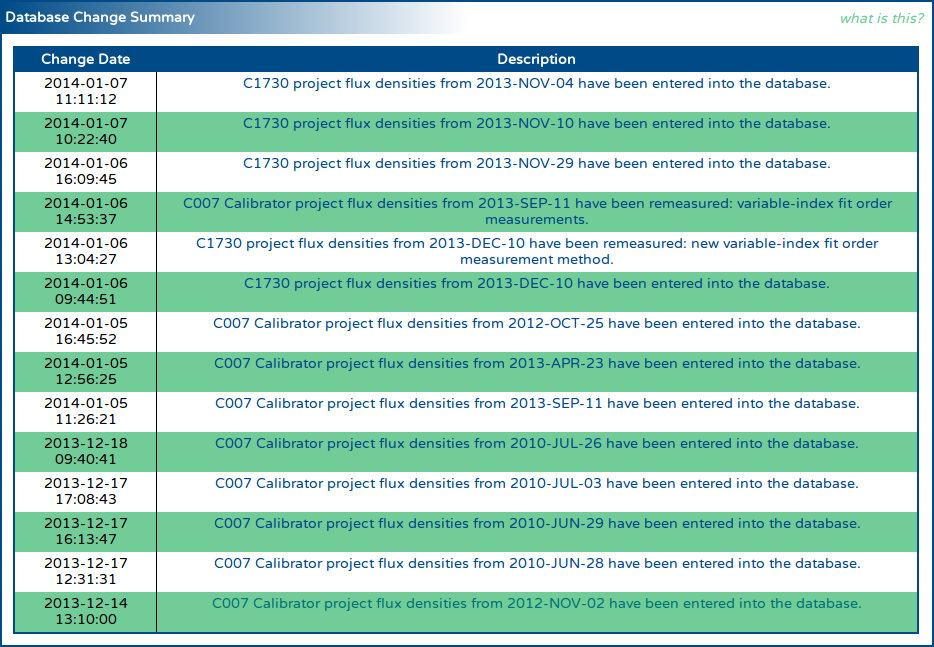Open the C007 Calibrator 2012-NOV-02 entry

coord(536,604)
